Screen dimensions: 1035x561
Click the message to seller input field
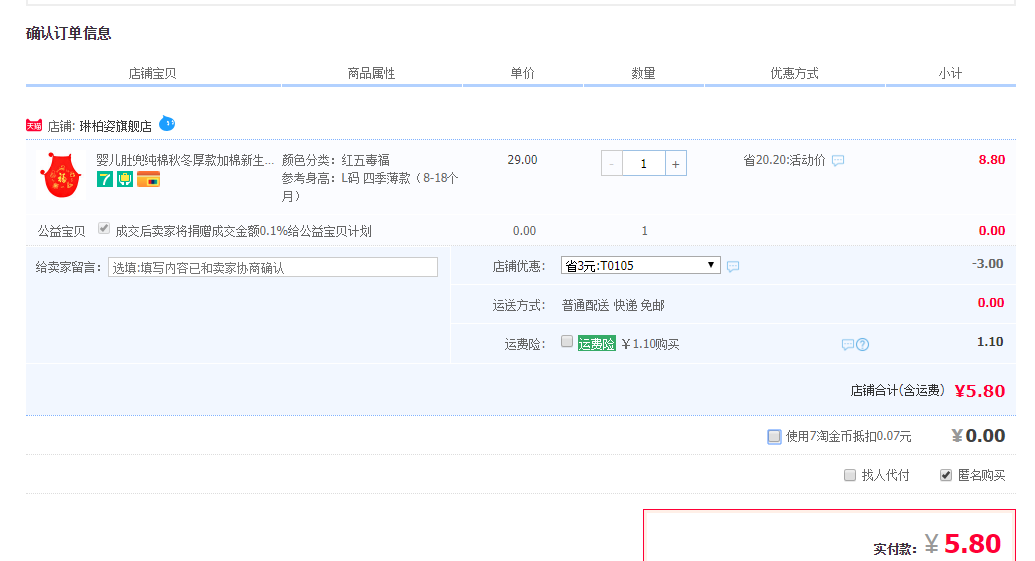272,267
